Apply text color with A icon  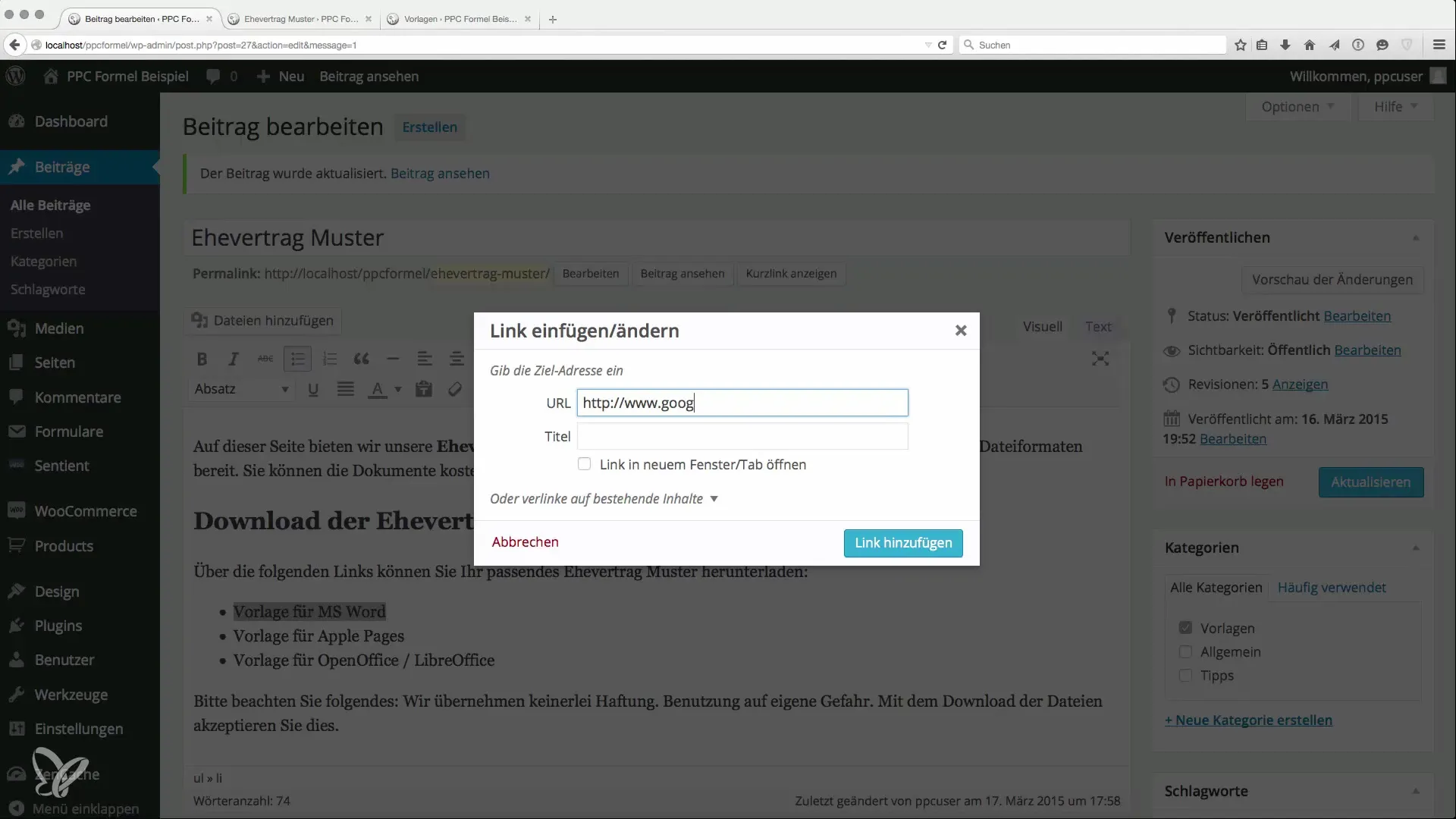point(377,389)
